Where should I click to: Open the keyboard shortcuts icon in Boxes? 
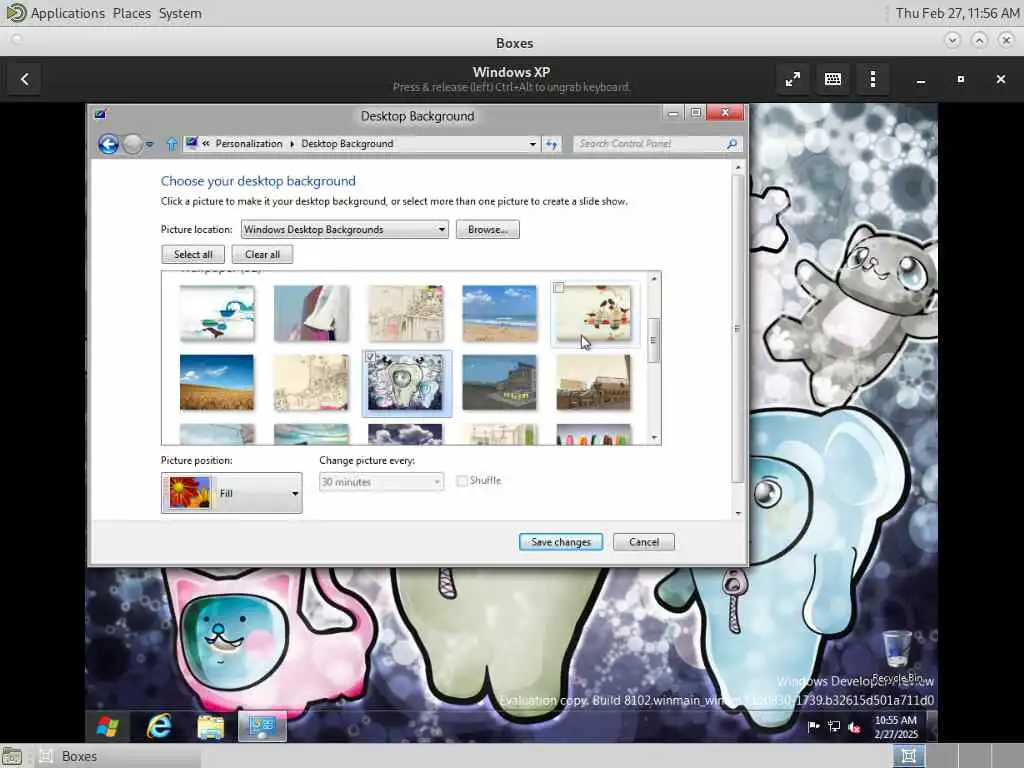(833, 79)
